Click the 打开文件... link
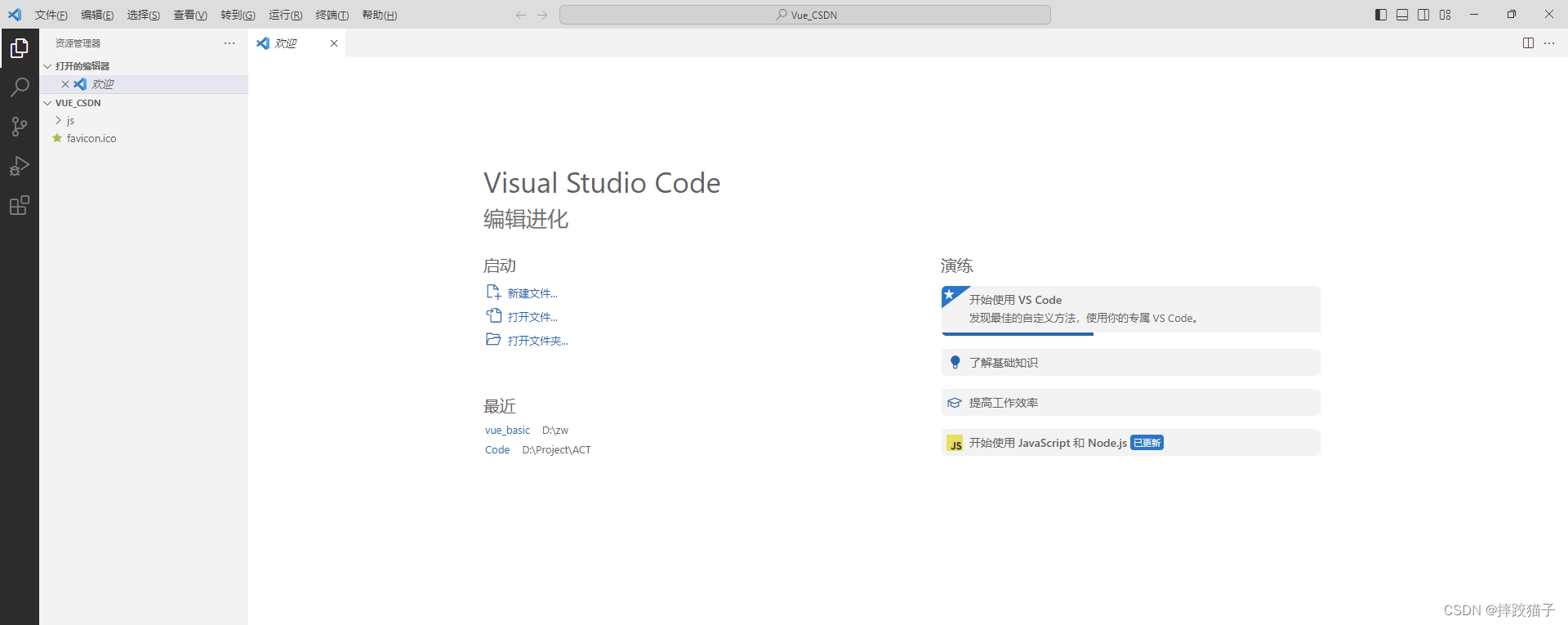This screenshot has width=1568, height=625. click(532, 317)
